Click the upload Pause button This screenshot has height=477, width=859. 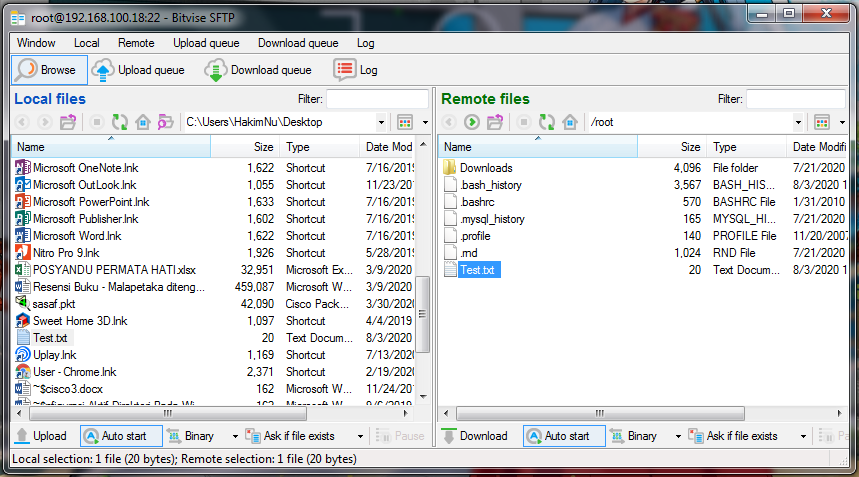(x=400, y=436)
